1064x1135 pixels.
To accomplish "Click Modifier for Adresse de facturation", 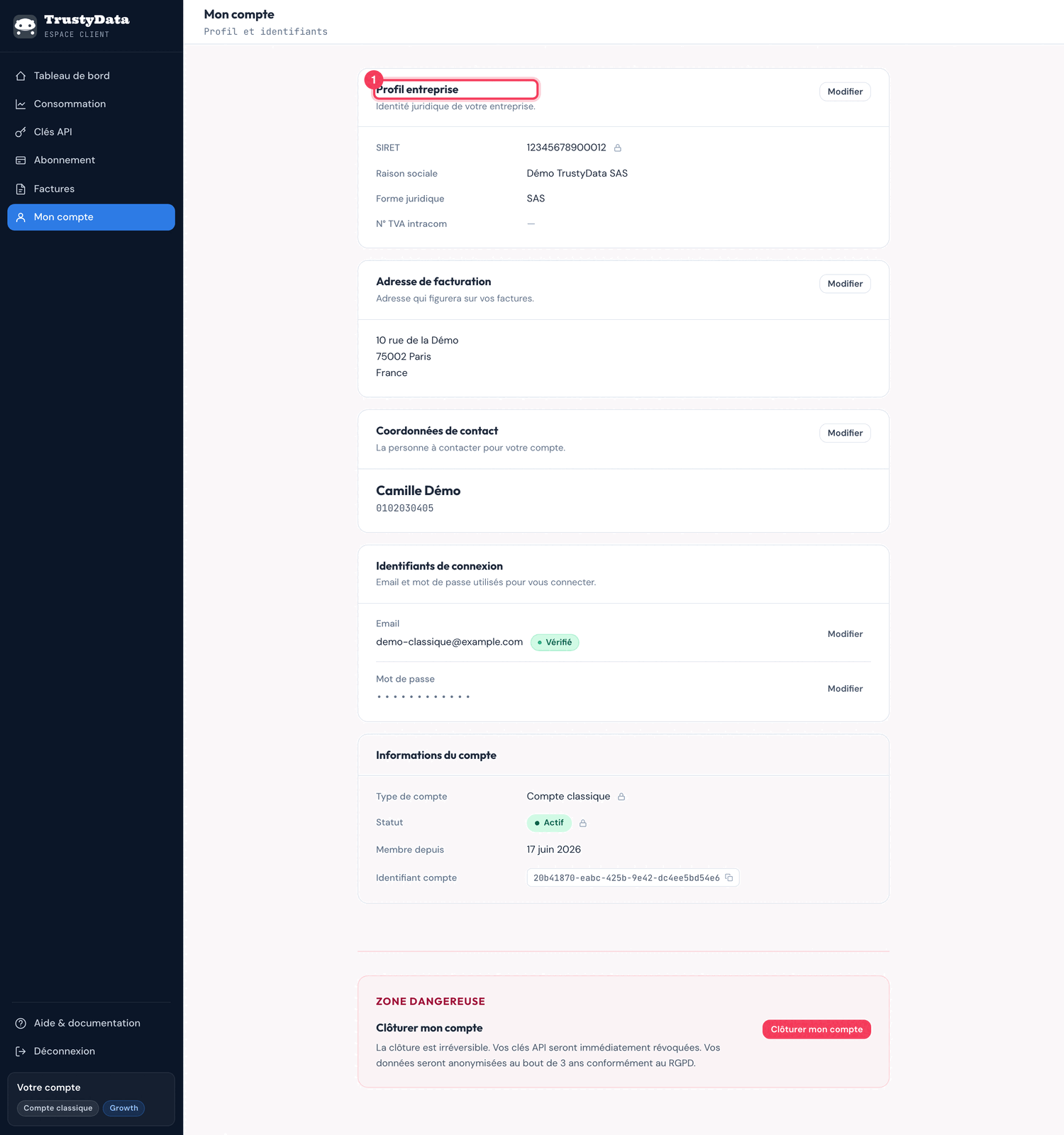I will point(845,284).
